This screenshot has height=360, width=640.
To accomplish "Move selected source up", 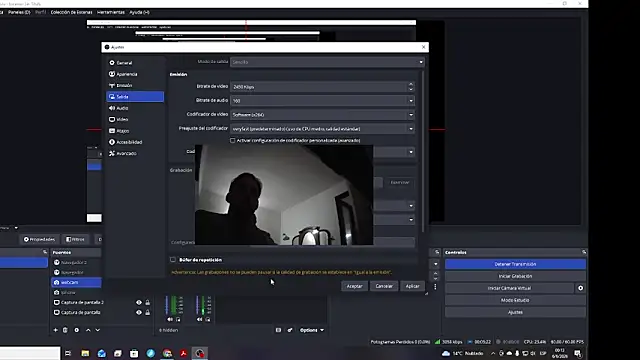I will pyautogui.click(x=88, y=330).
